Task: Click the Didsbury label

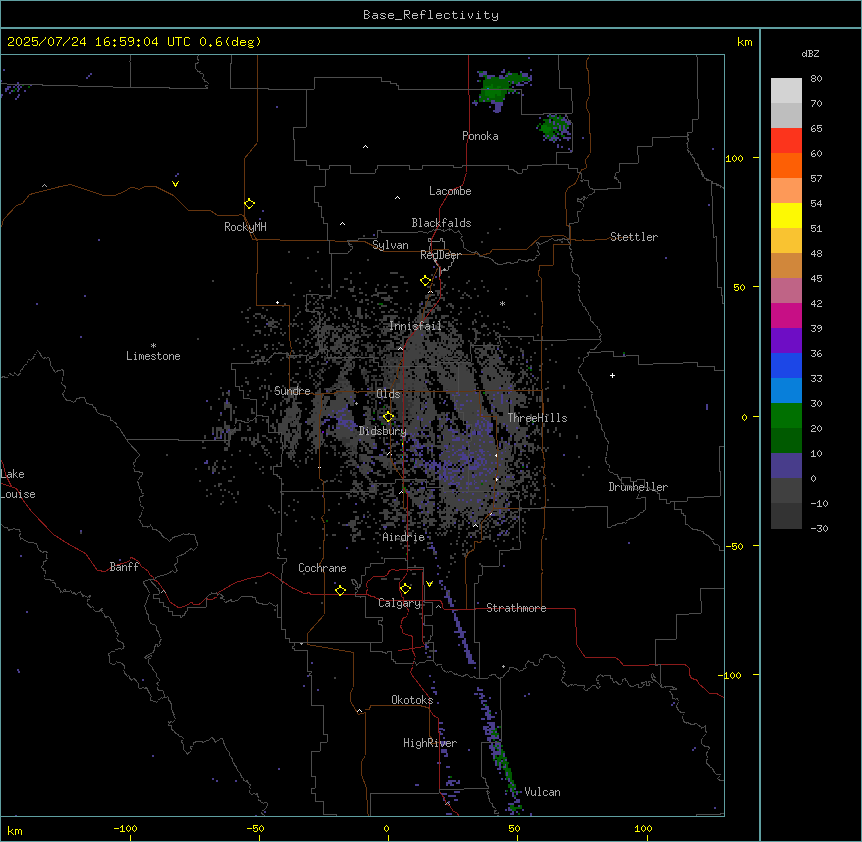Action: click(383, 431)
